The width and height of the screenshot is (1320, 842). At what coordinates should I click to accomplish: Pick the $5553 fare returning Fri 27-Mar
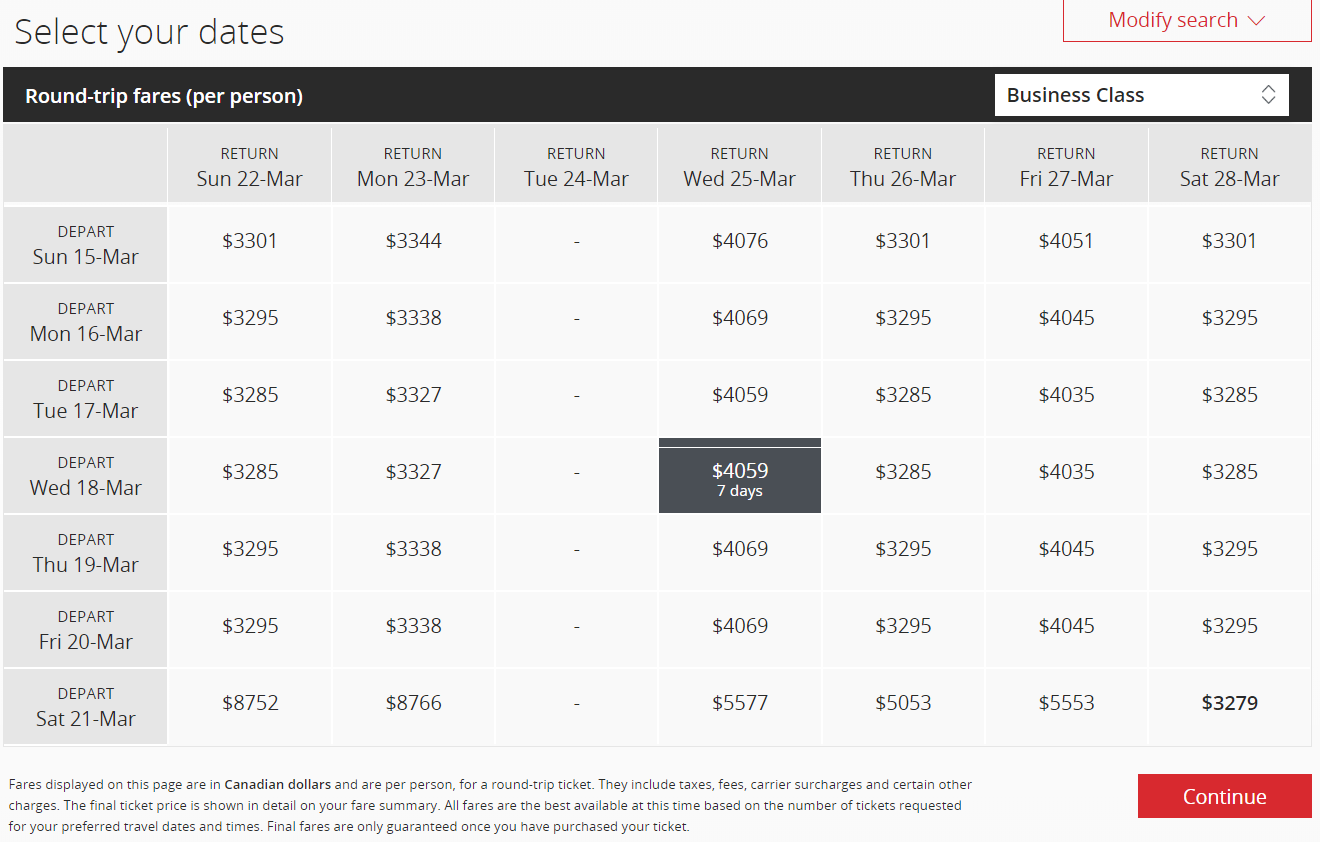tap(1066, 703)
